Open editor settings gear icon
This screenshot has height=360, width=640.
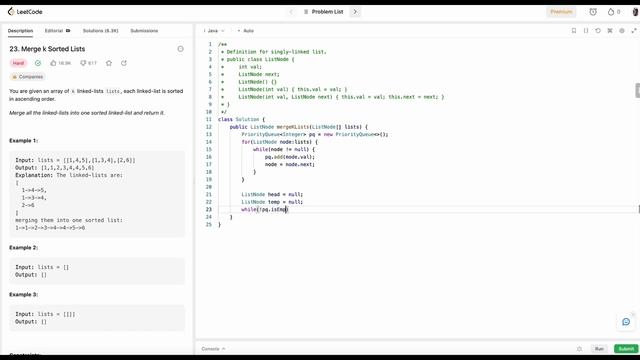(x=622, y=31)
